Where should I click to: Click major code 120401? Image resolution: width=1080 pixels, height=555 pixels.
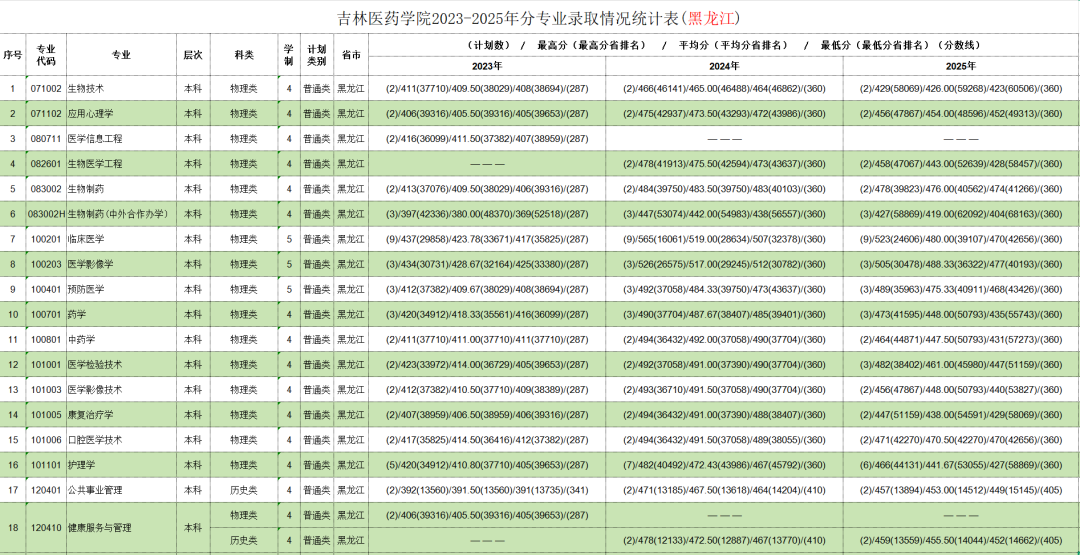pos(46,490)
